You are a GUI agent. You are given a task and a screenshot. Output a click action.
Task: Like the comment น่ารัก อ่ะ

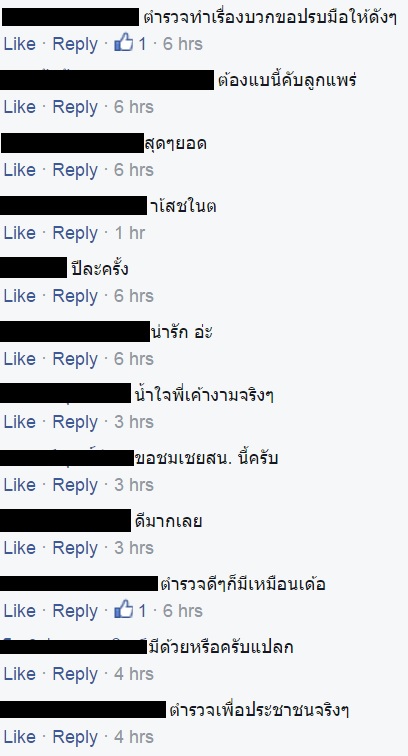pyautogui.click(x=20, y=359)
